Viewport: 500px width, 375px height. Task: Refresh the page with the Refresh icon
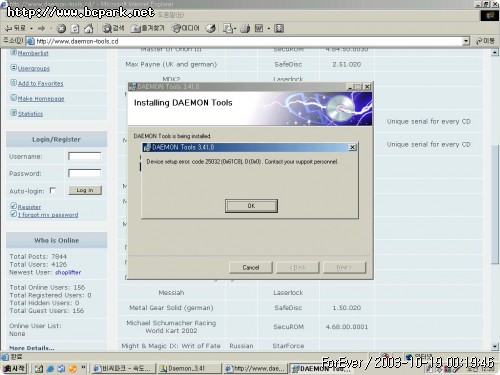tap(75, 29)
